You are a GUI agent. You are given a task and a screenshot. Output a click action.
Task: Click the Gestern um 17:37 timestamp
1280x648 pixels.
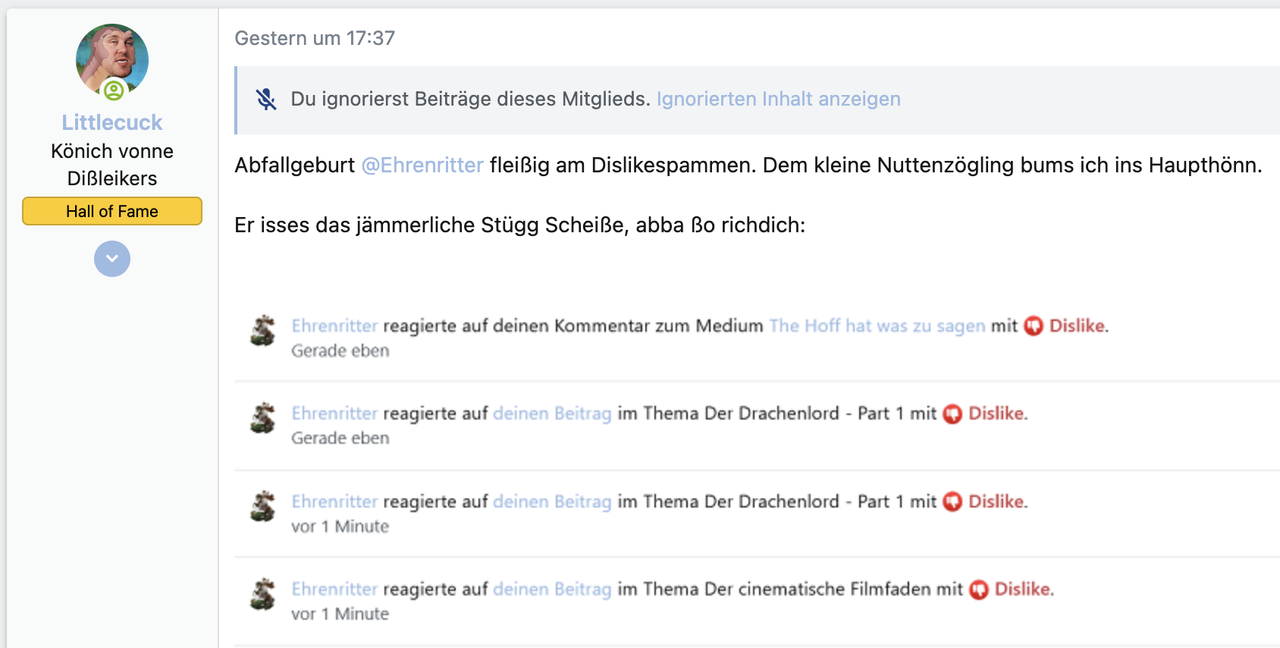click(315, 38)
